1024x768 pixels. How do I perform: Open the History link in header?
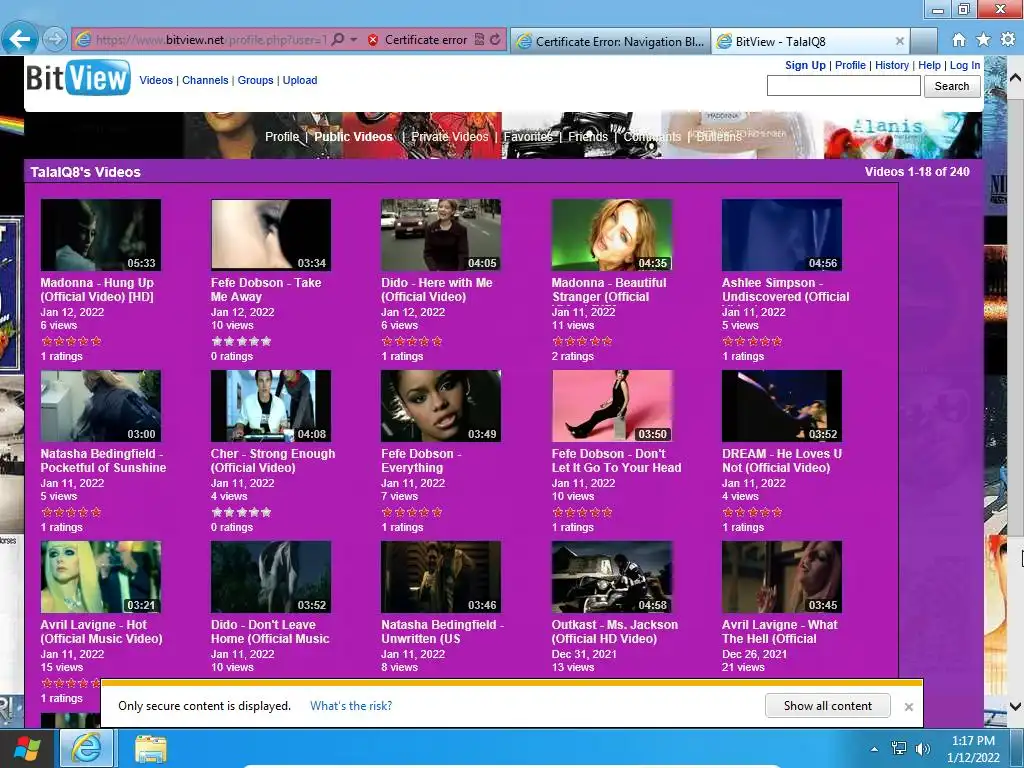[x=891, y=65]
